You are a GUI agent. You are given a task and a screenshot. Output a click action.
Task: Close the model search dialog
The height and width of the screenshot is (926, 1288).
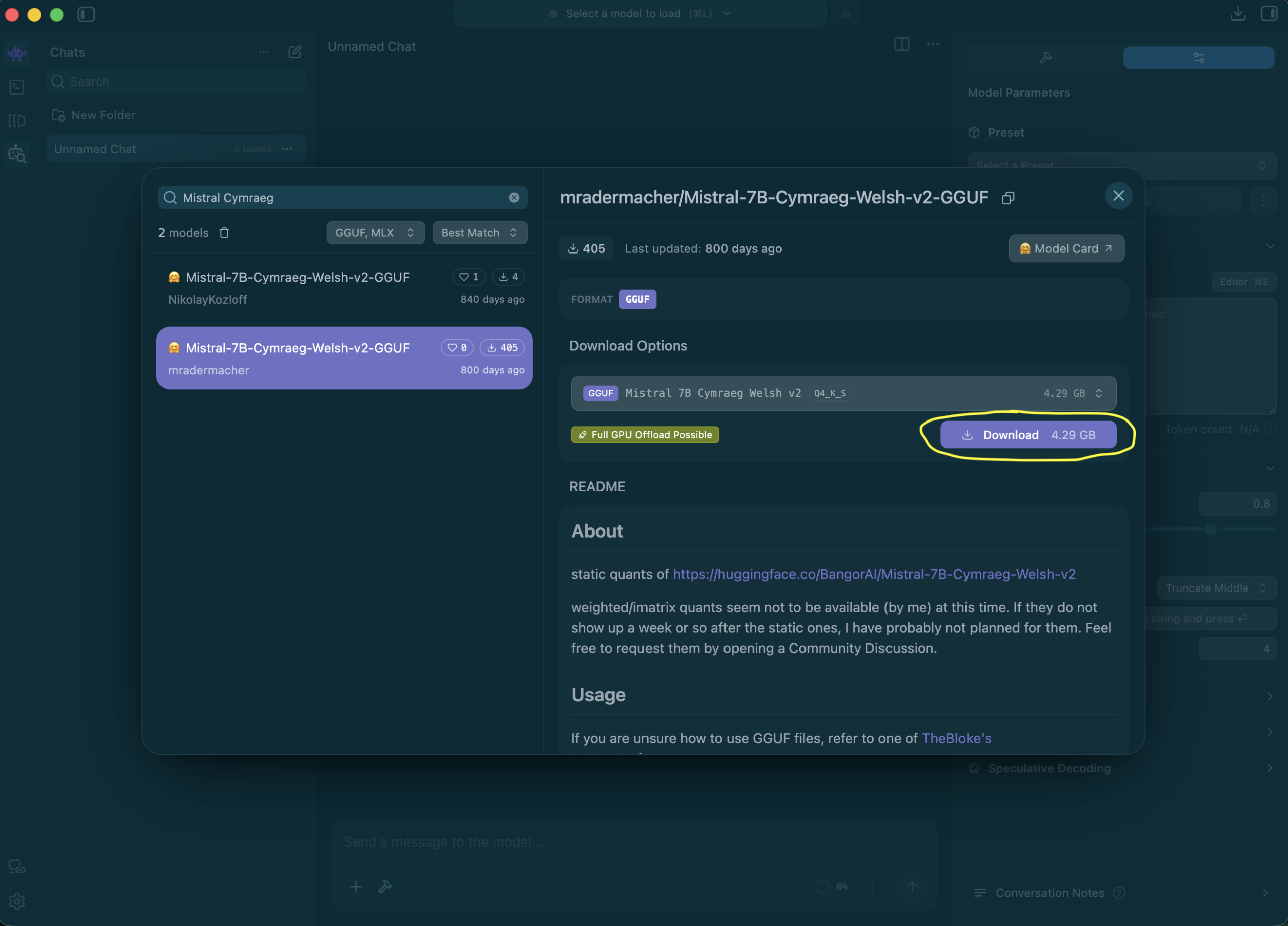(1118, 196)
